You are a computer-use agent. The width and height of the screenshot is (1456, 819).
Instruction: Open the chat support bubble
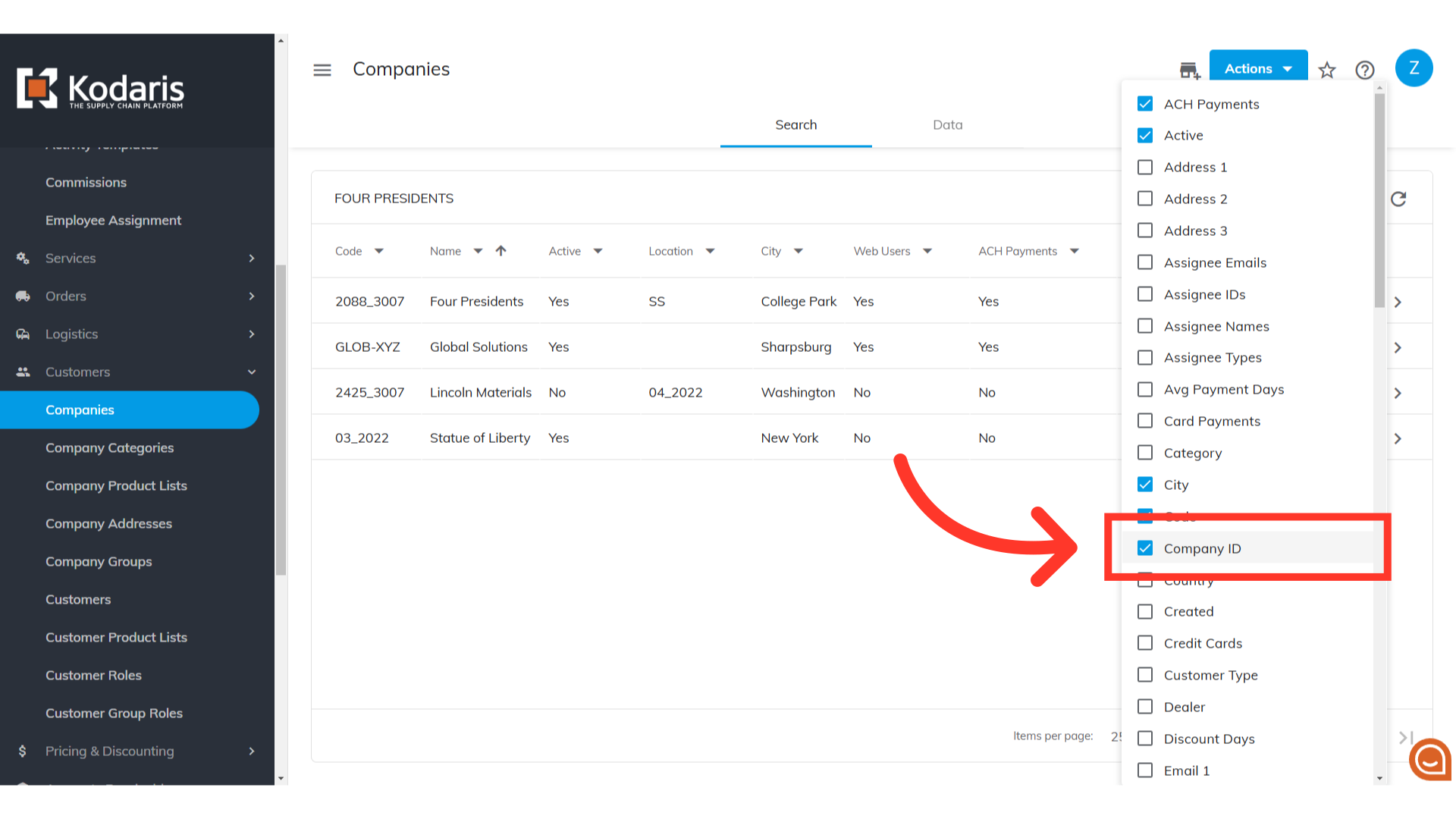coord(1429,759)
